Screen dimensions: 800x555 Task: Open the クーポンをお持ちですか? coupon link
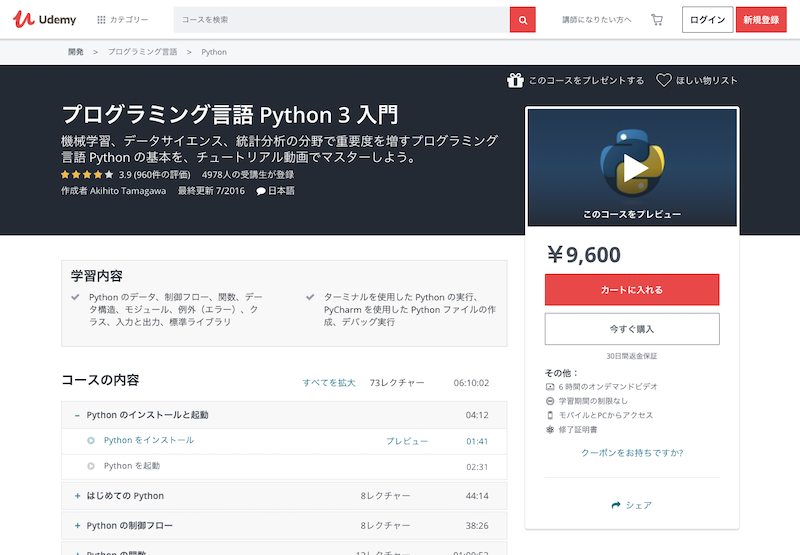632,453
